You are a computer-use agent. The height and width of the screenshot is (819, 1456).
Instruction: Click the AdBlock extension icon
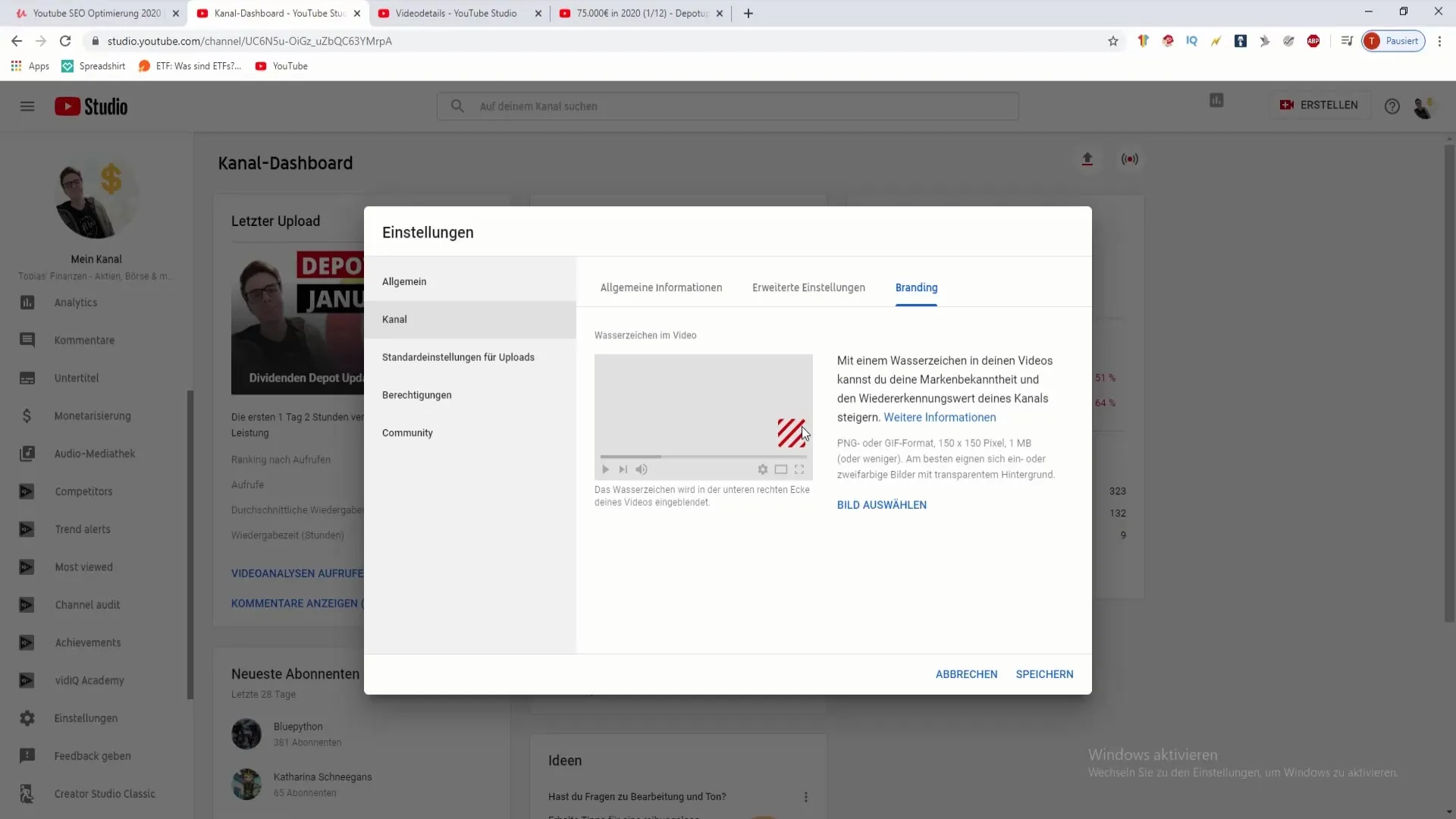1313,41
